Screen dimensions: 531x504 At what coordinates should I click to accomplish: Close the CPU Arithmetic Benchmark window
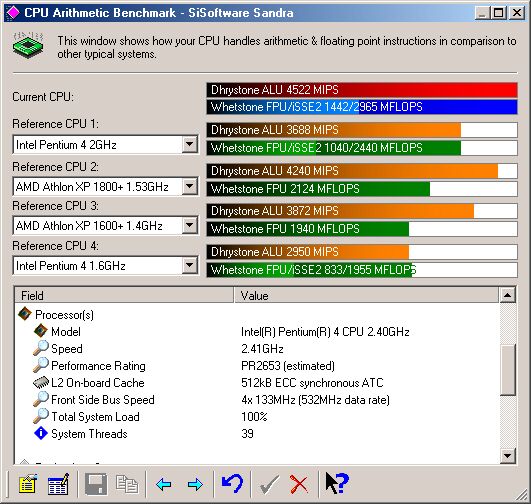point(517,13)
